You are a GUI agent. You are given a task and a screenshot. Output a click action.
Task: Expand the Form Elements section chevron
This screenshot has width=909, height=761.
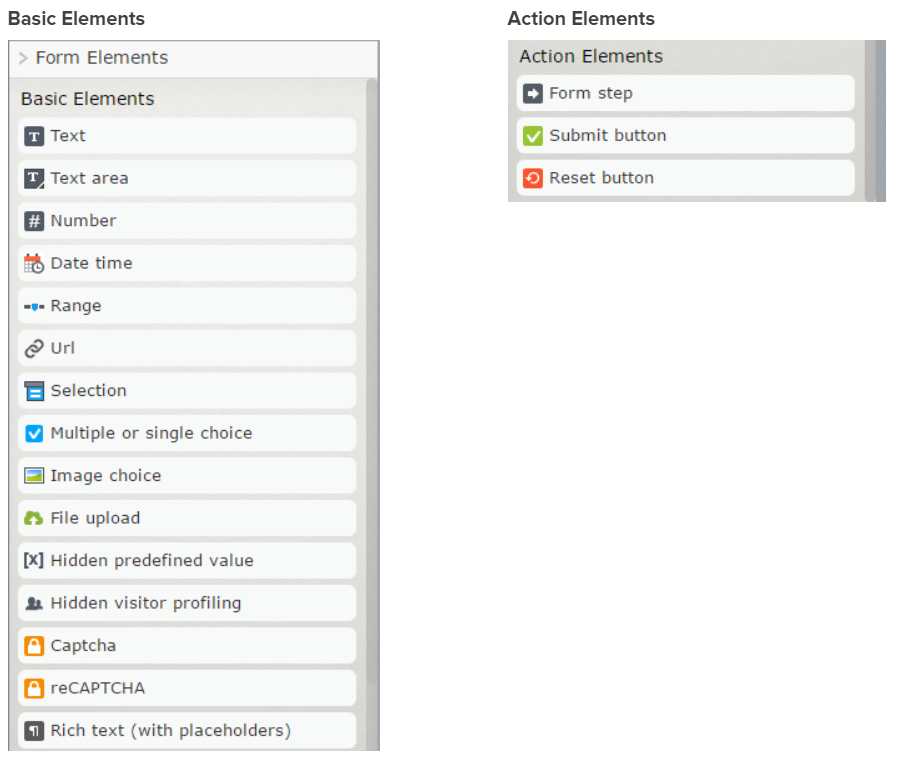pos(23,58)
